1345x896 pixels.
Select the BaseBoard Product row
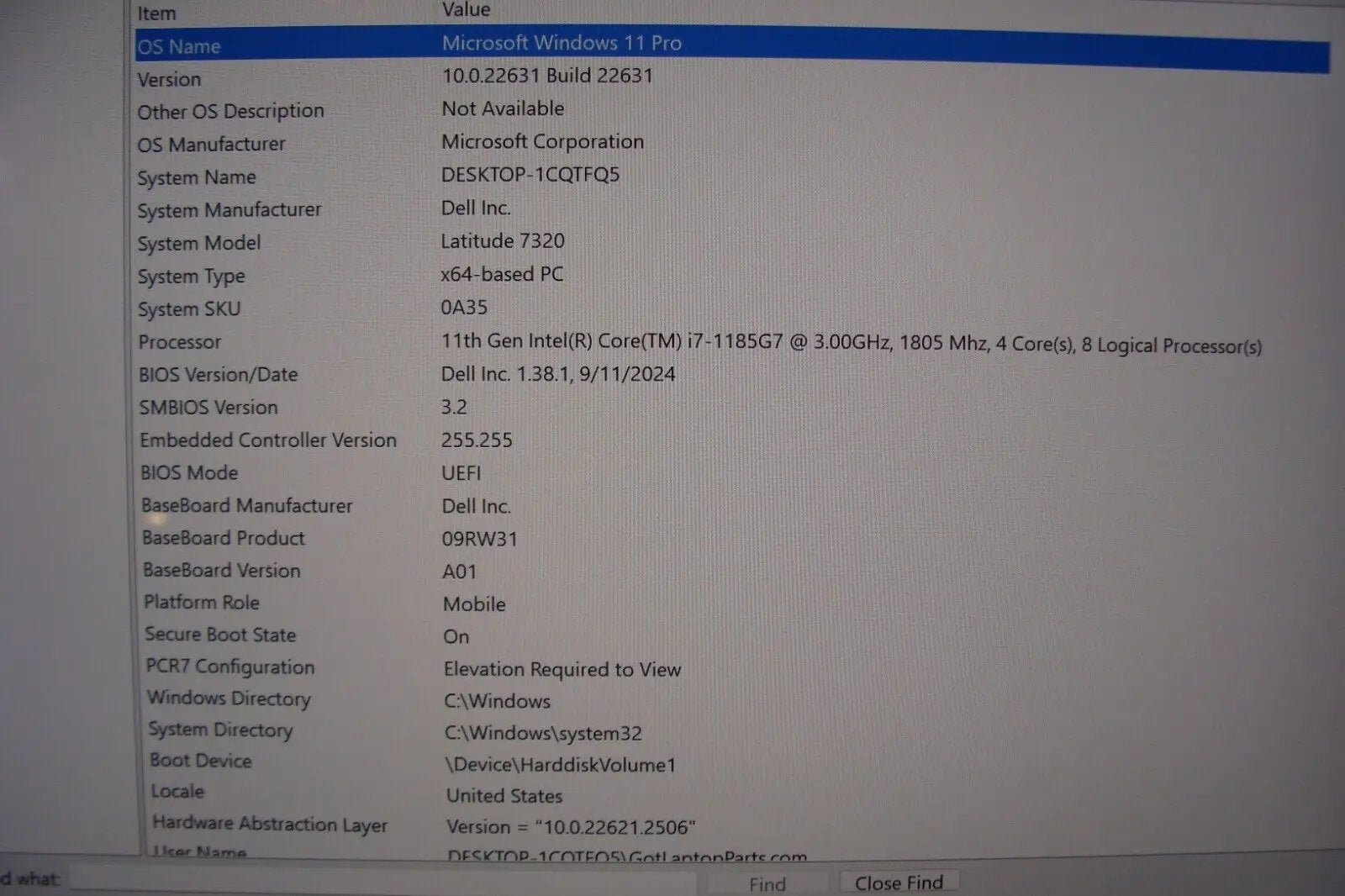point(224,538)
